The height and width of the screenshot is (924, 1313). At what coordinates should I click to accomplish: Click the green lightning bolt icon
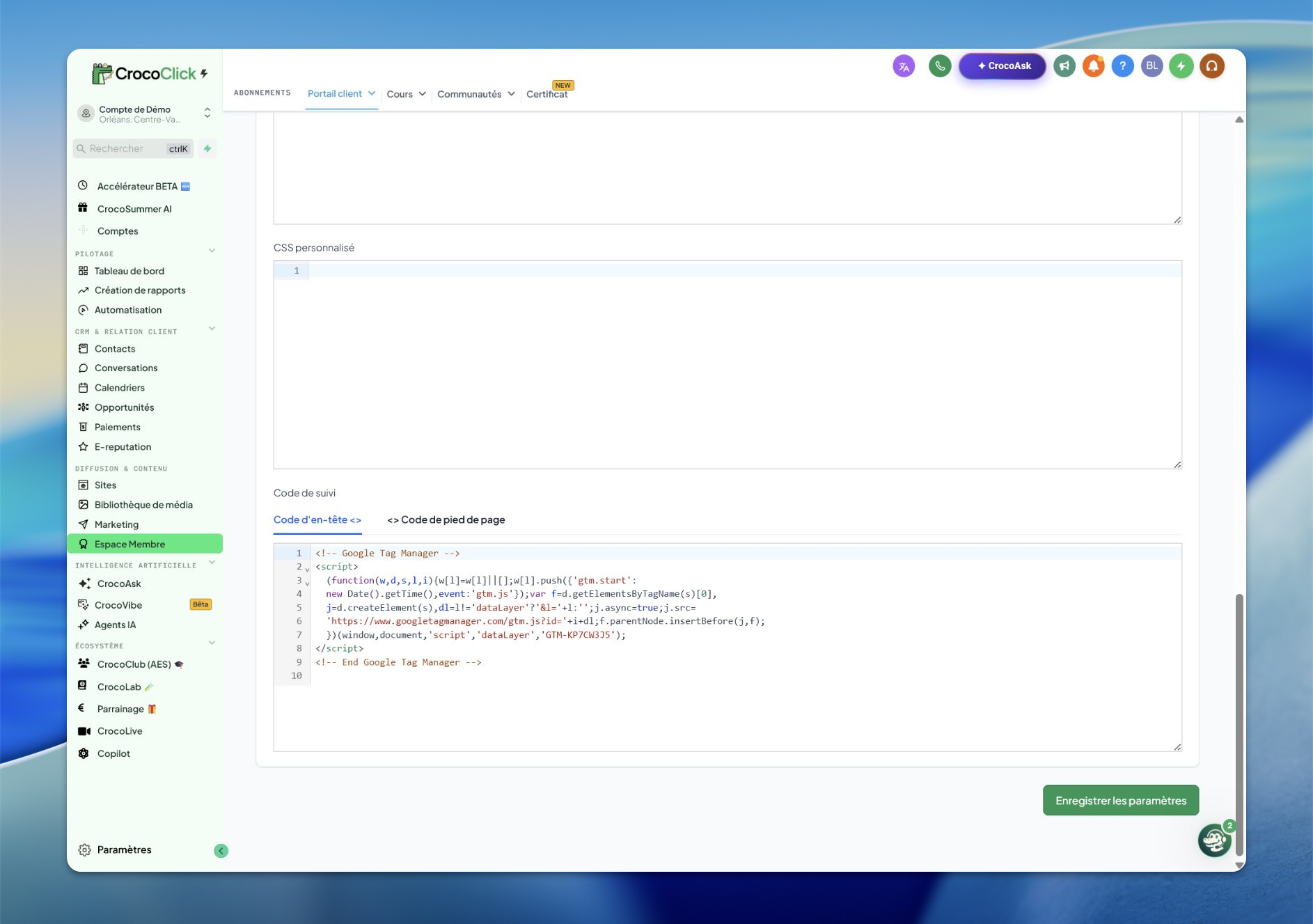coord(1181,66)
